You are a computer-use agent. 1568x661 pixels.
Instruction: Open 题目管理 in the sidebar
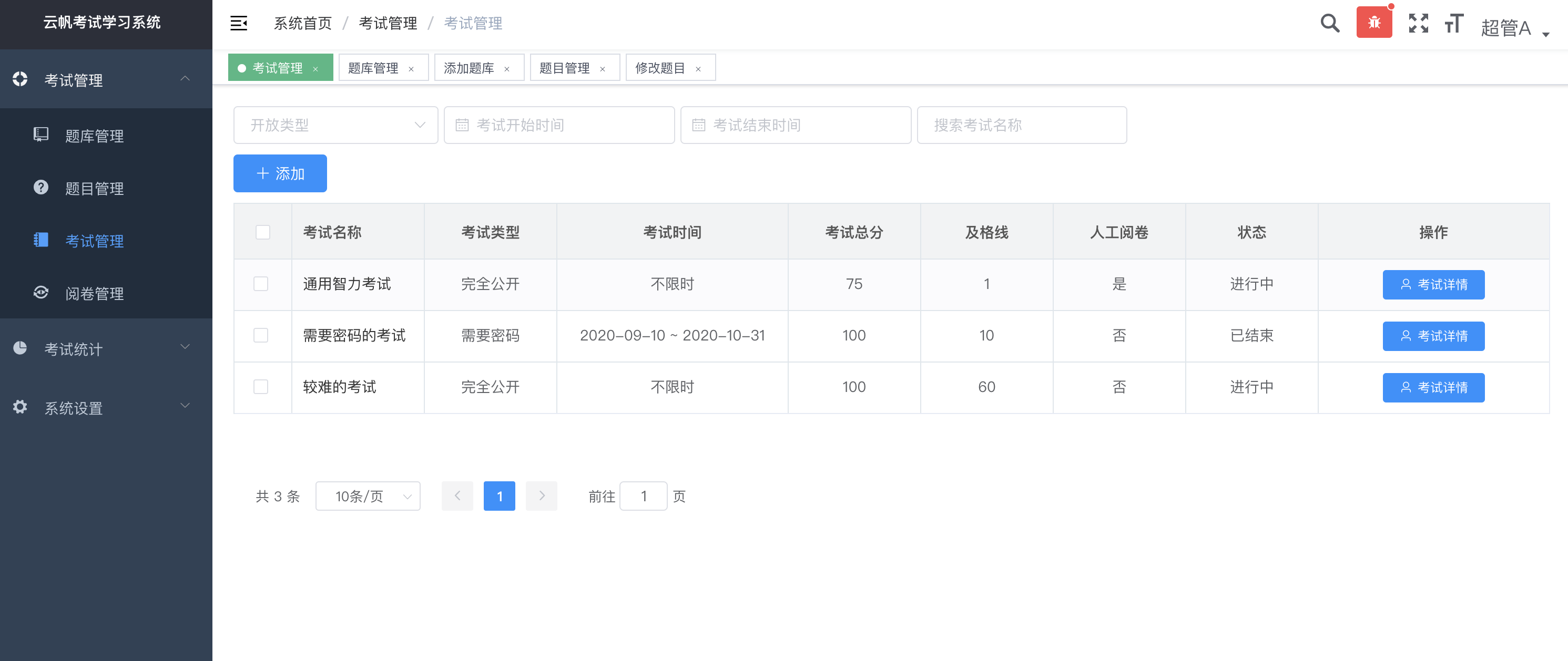tap(106, 188)
